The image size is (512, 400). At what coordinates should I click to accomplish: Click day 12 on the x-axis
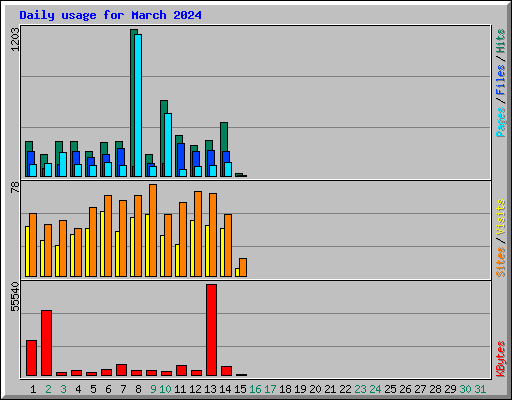pos(195,389)
